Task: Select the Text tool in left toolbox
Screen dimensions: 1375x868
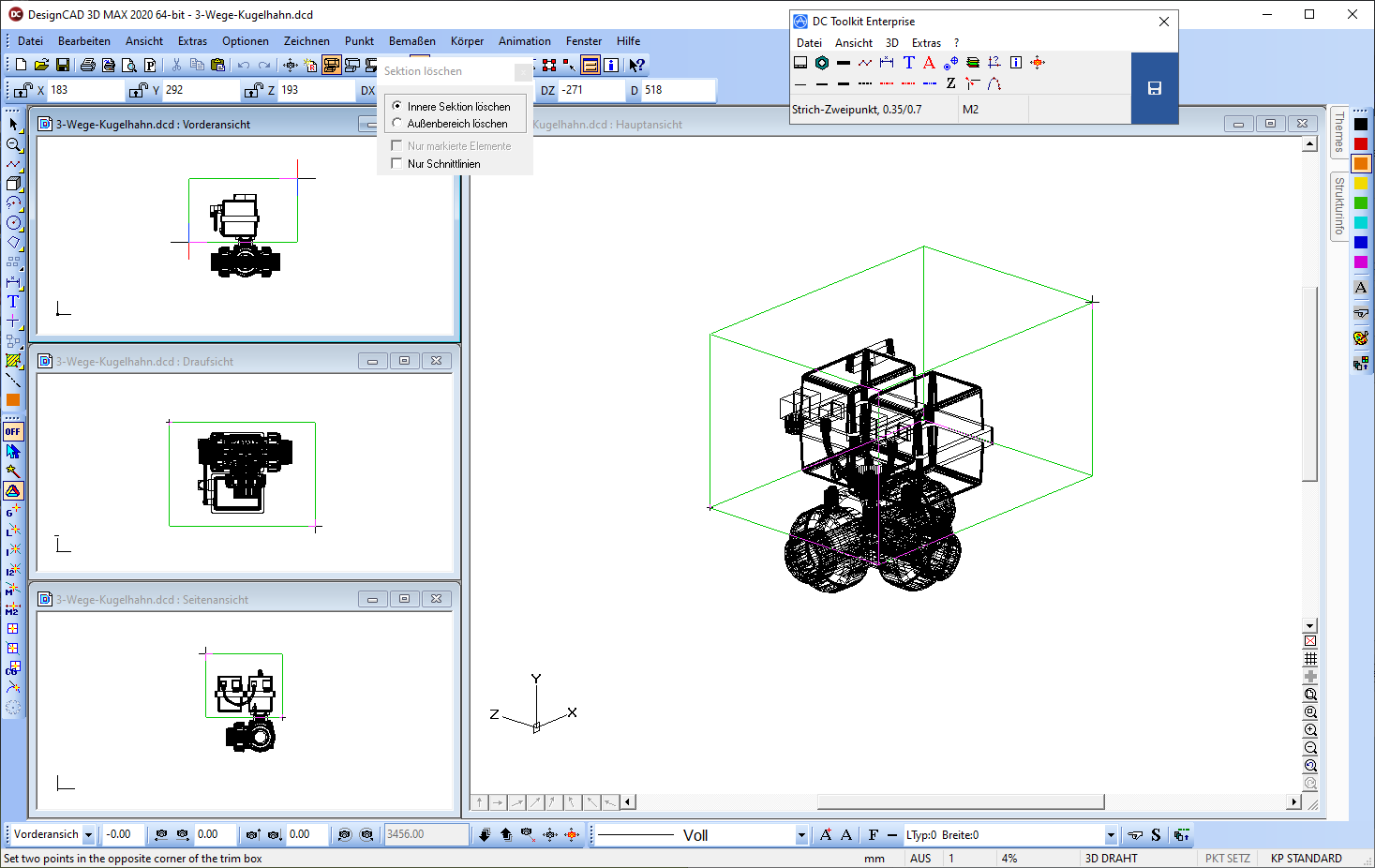Action: tap(13, 302)
